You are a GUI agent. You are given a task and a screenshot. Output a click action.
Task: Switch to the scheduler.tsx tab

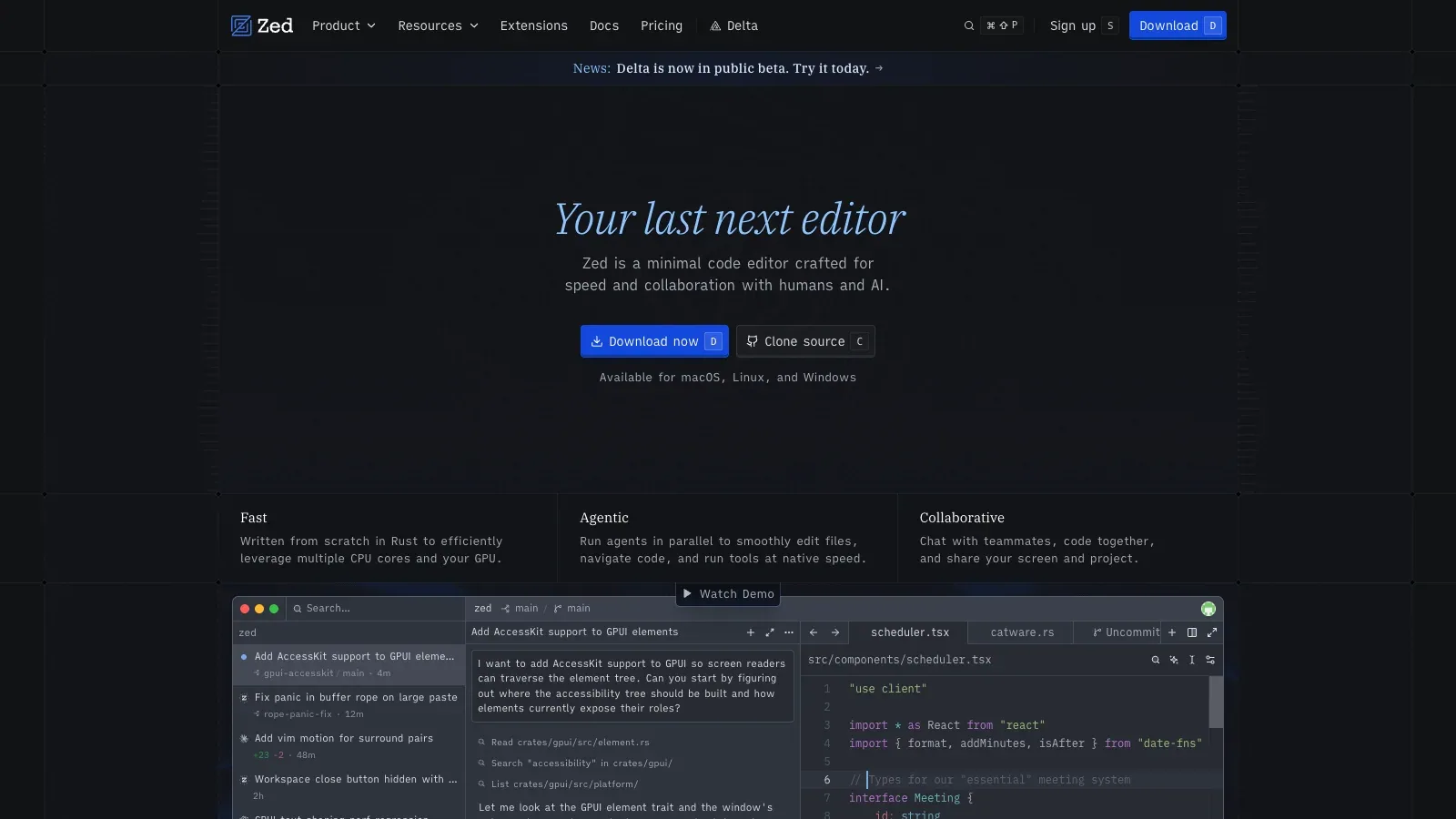(910, 632)
